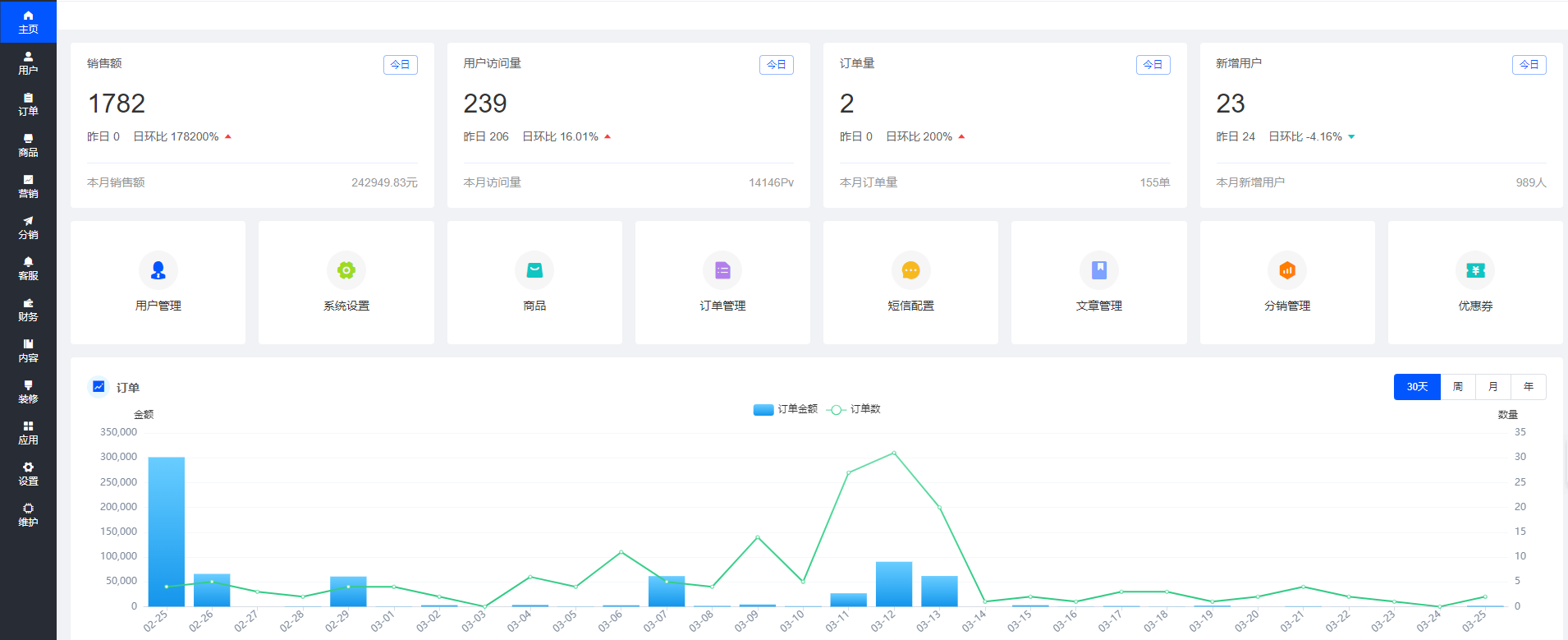Switch order chart to 月 range
The height and width of the screenshot is (640, 1568).
1493,387
